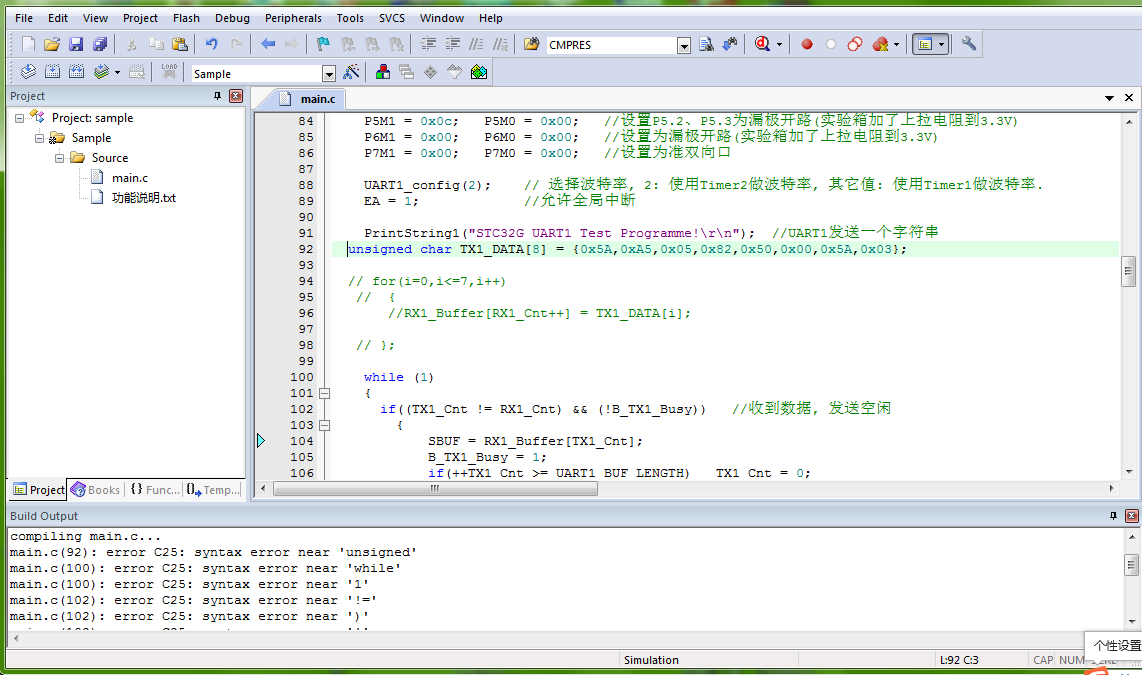Open the Project menu
This screenshot has width=1142, height=675.
pos(140,18)
